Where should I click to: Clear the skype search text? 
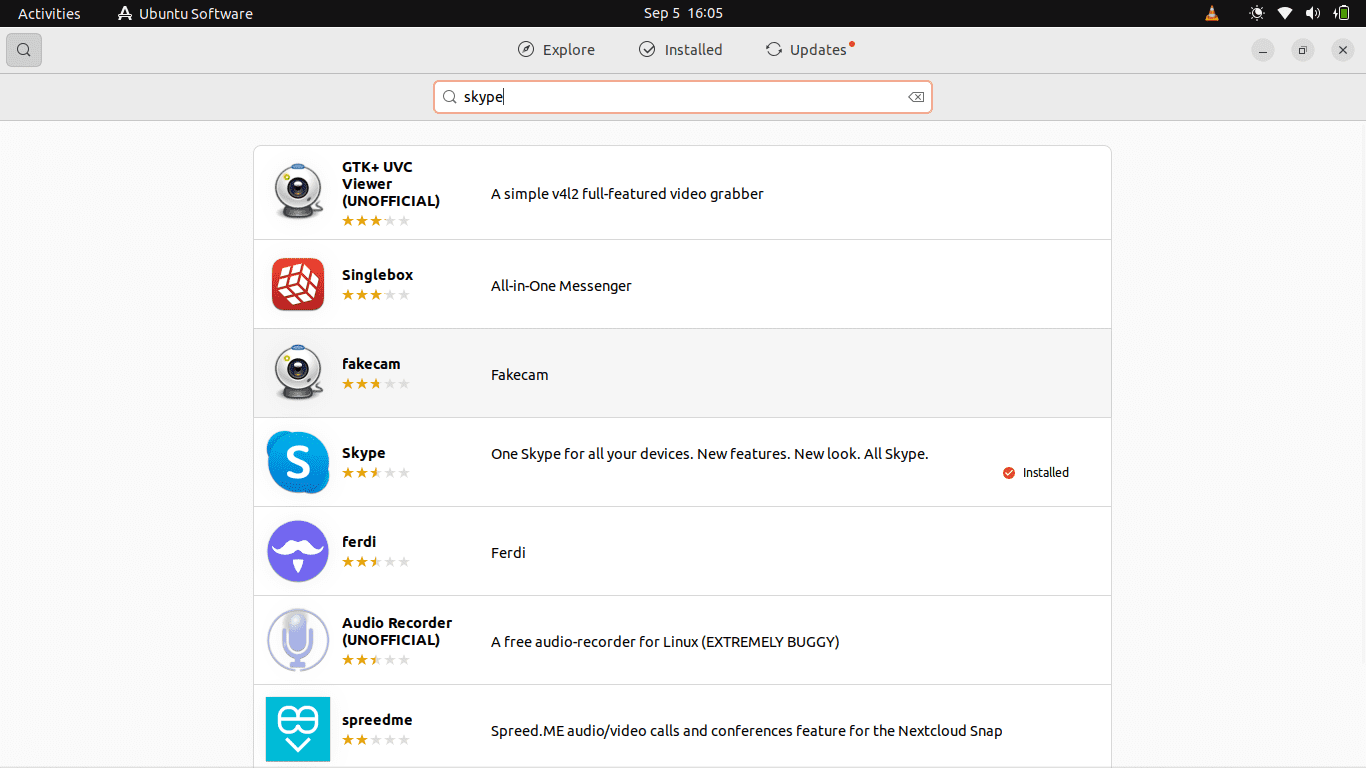pyautogui.click(x=915, y=97)
